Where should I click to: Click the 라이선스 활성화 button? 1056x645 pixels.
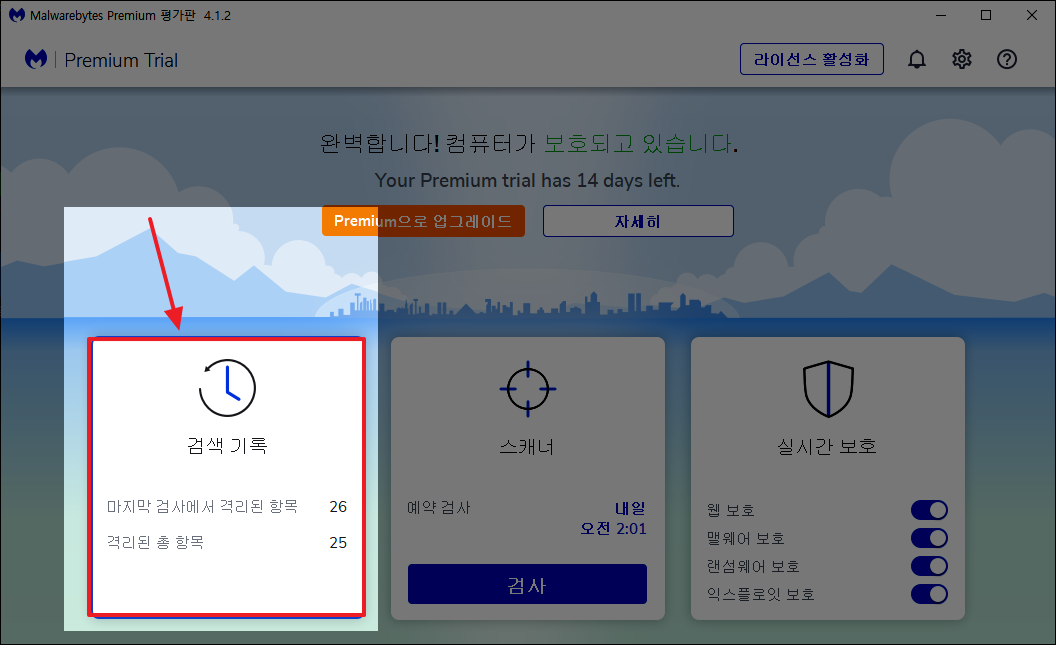[x=811, y=59]
